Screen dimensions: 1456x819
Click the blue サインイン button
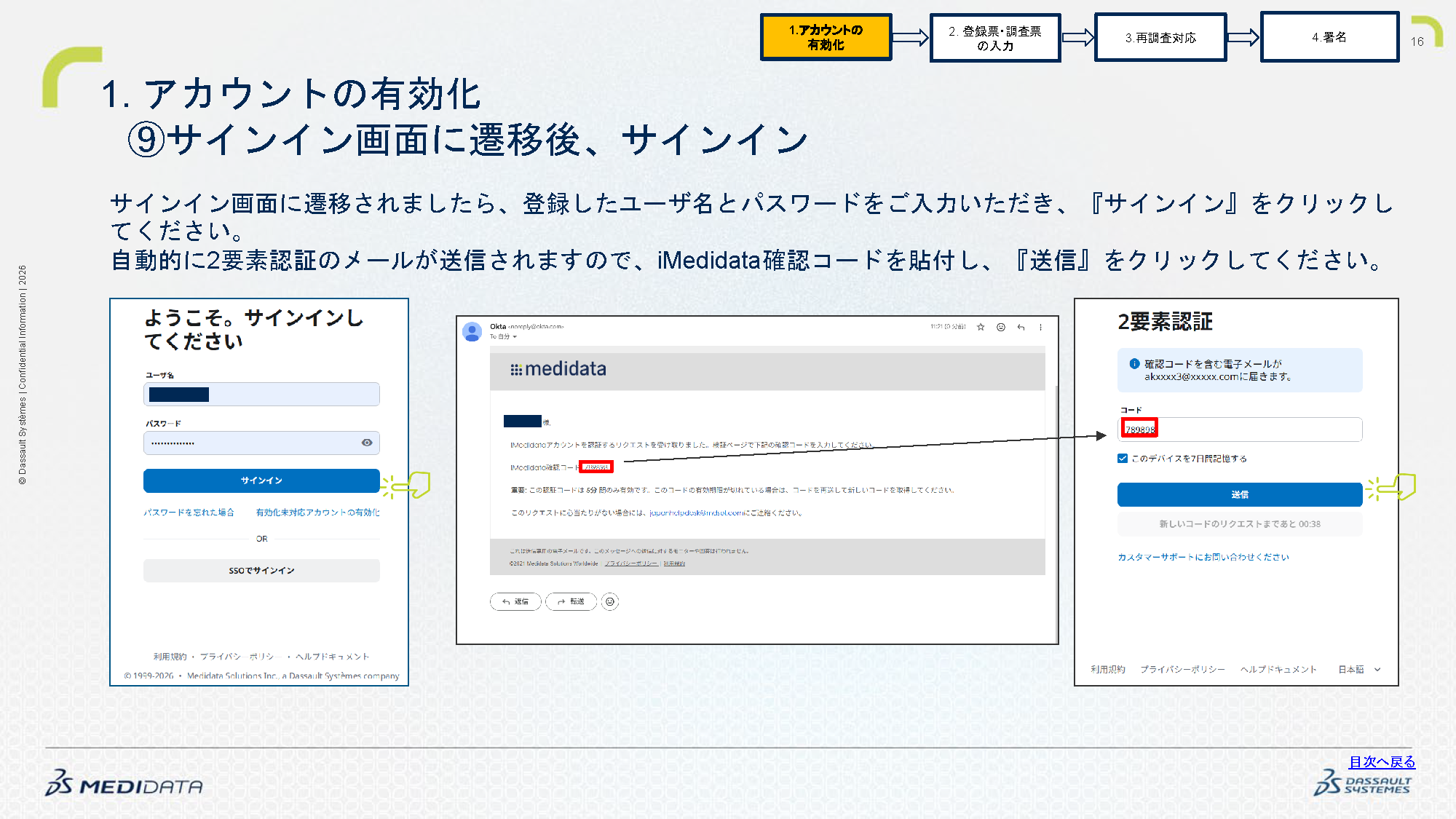pyautogui.click(x=261, y=480)
